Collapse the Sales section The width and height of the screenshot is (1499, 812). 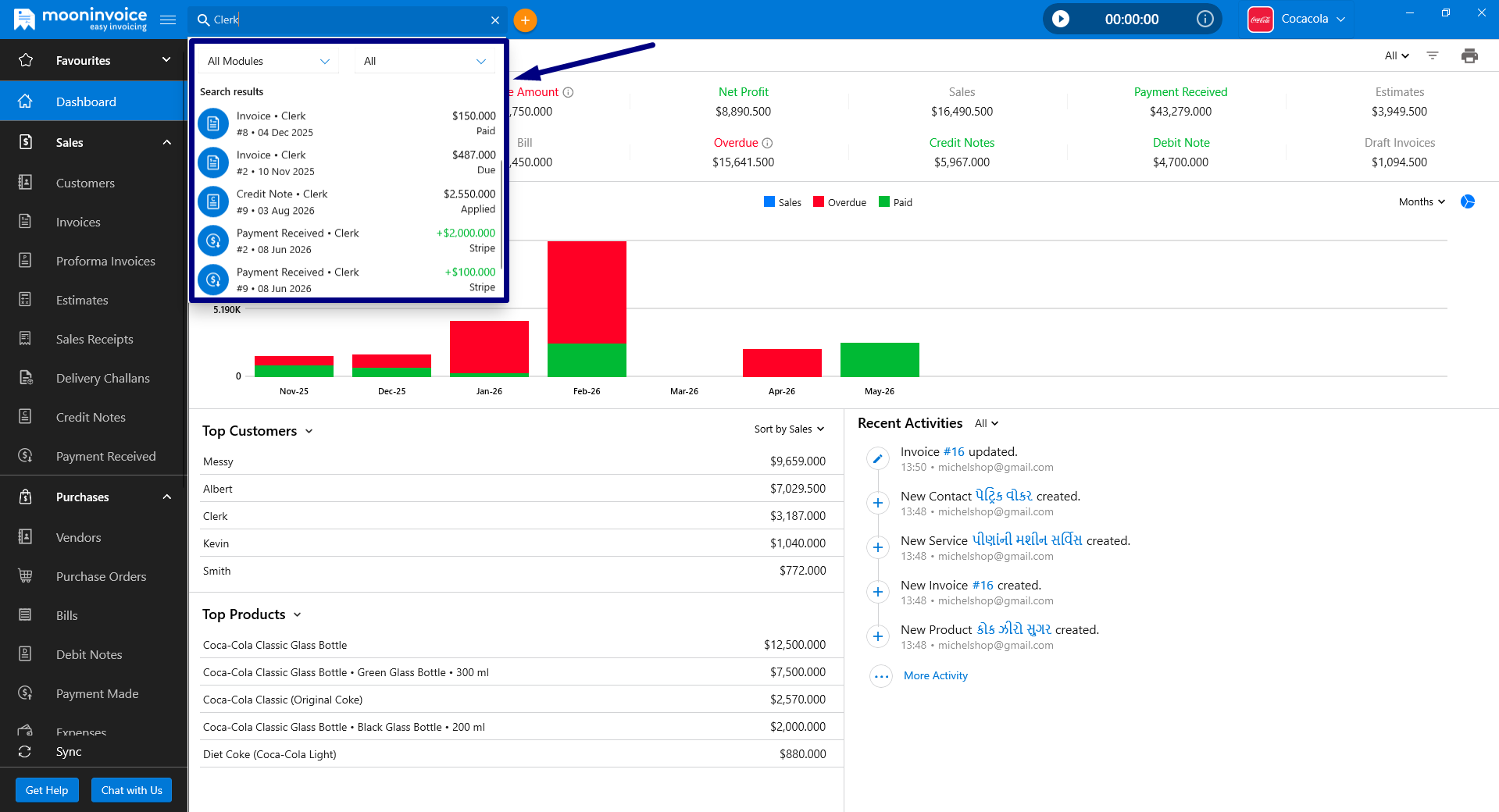[x=166, y=142]
